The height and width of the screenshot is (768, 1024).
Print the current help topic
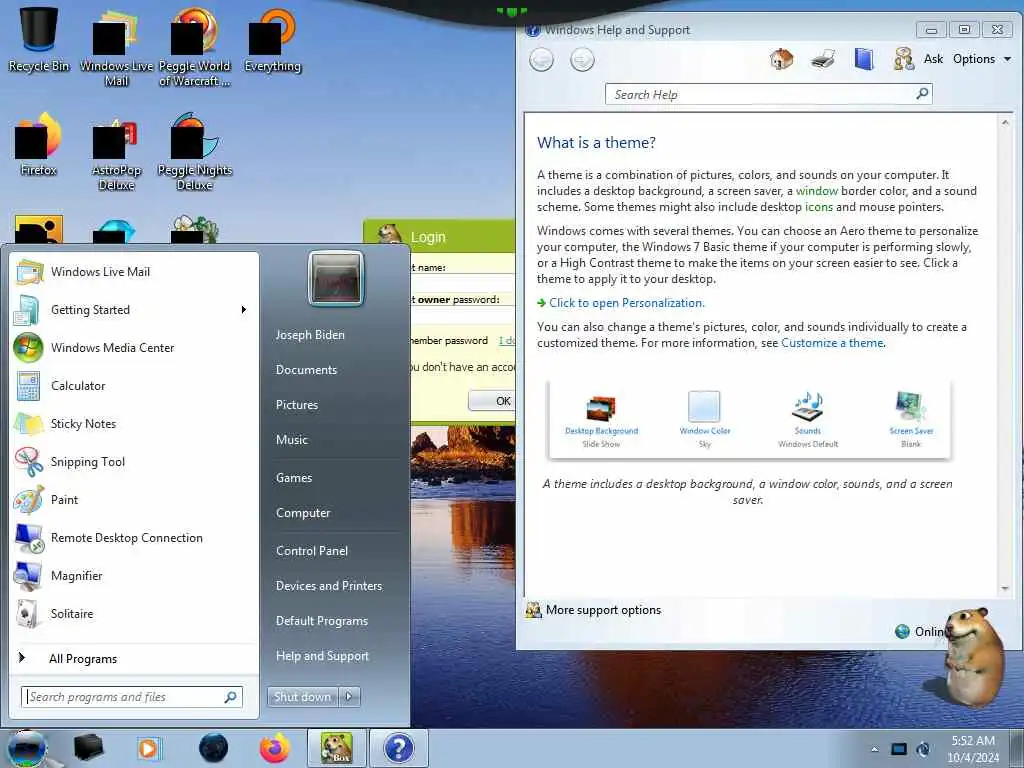coord(823,59)
